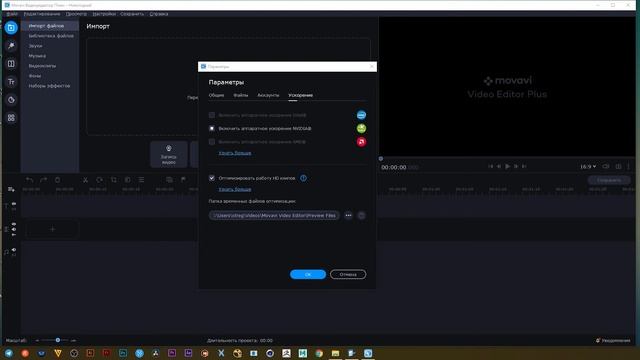Image resolution: width=640 pixels, height=360 pixels.
Task: Open Chrome from the taskbar
Action: click(319, 353)
